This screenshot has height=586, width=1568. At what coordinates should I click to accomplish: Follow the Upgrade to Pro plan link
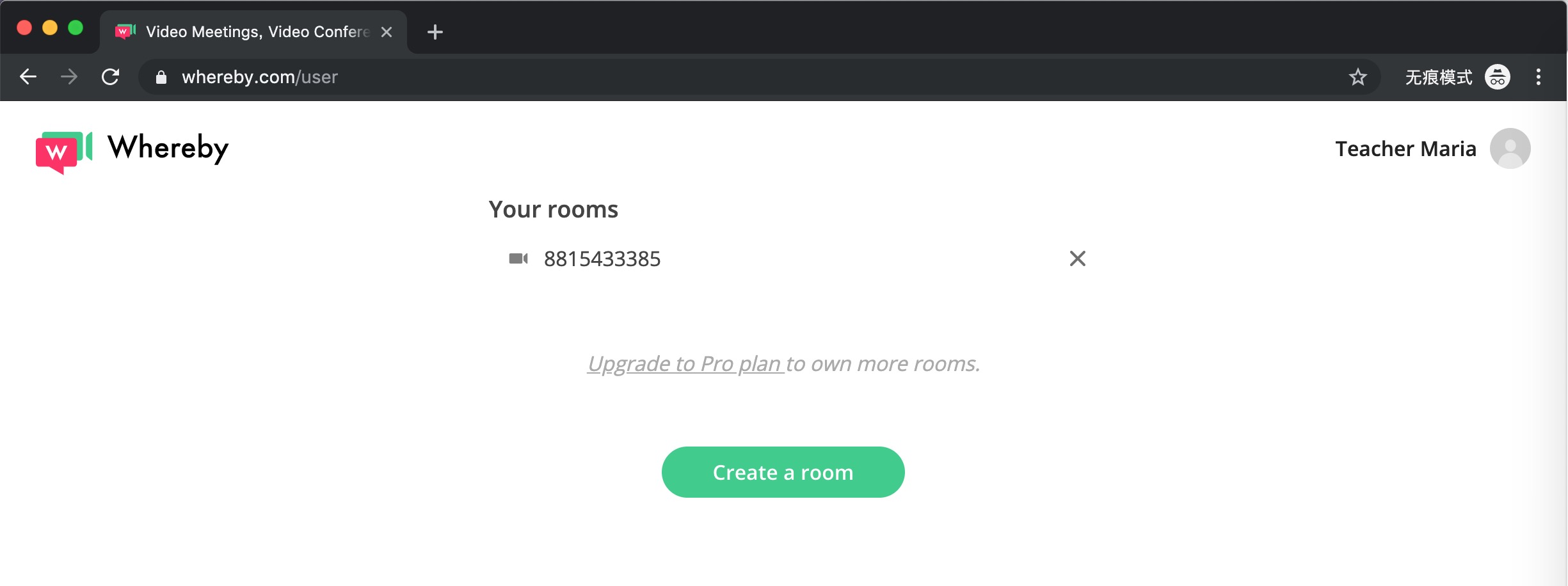pyautogui.click(x=685, y=363)
